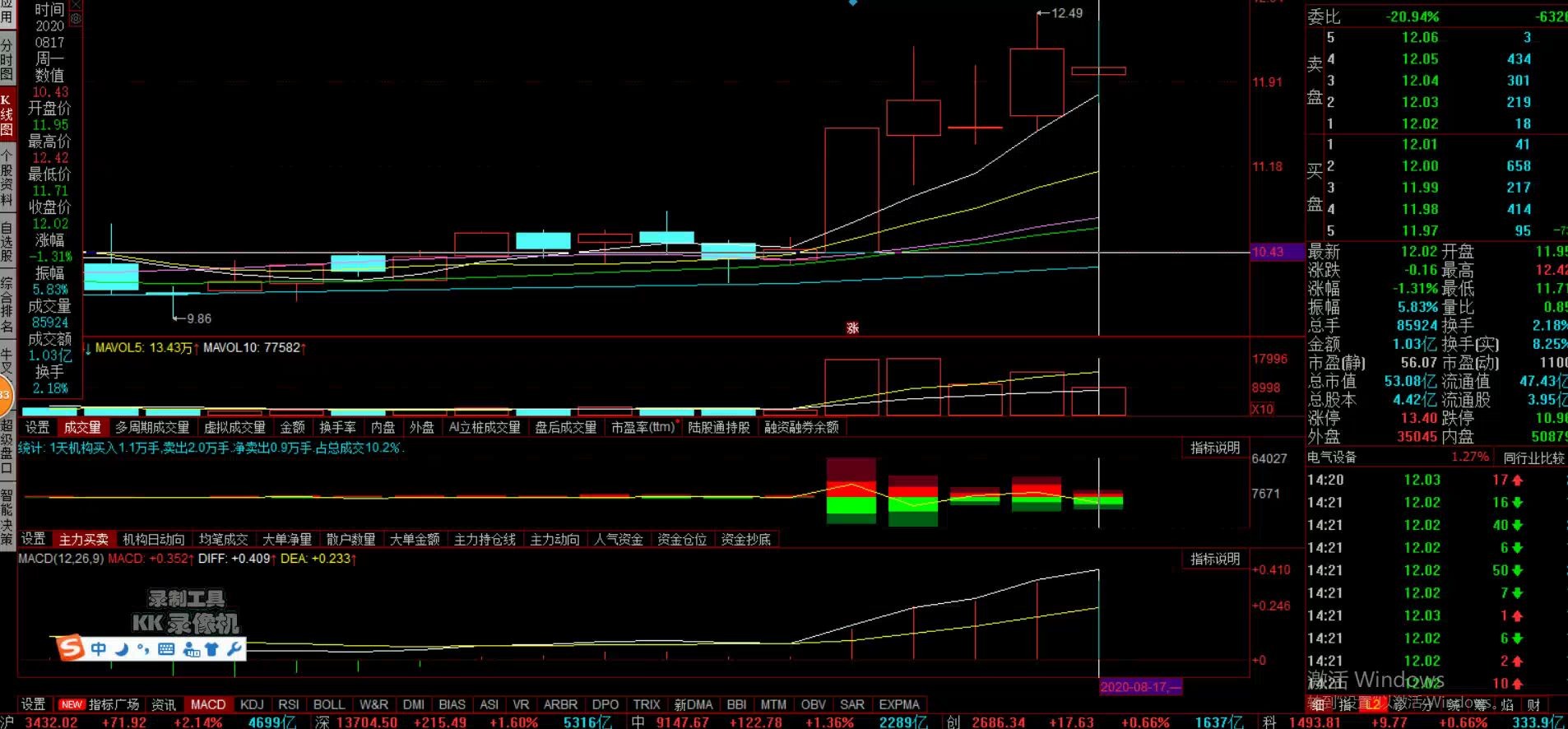The width and height of the screenshot is (1568, 729).
Task: Open Sogou user account icon
Action: [x=192, y=649]
